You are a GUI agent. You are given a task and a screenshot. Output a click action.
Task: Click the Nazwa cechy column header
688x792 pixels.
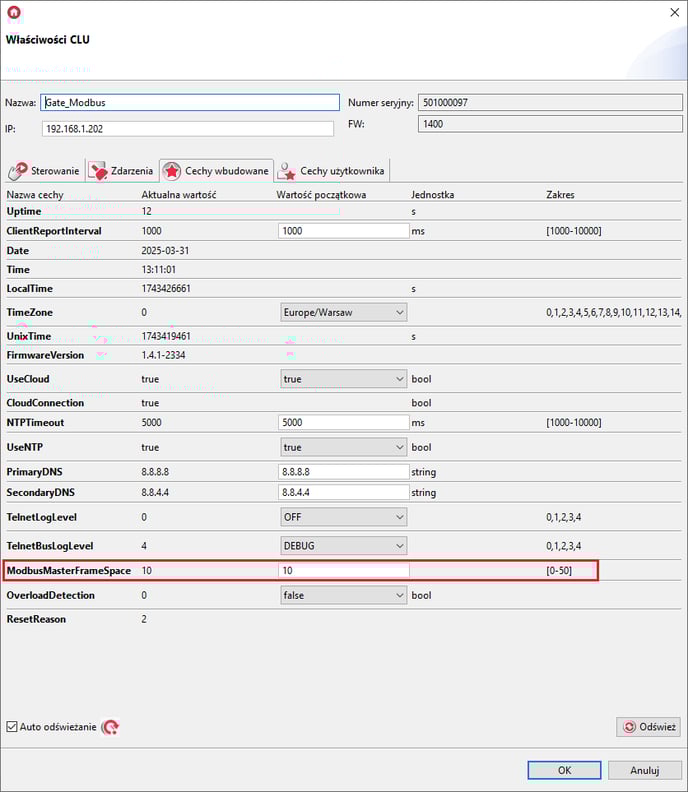(x=35, y=194)
